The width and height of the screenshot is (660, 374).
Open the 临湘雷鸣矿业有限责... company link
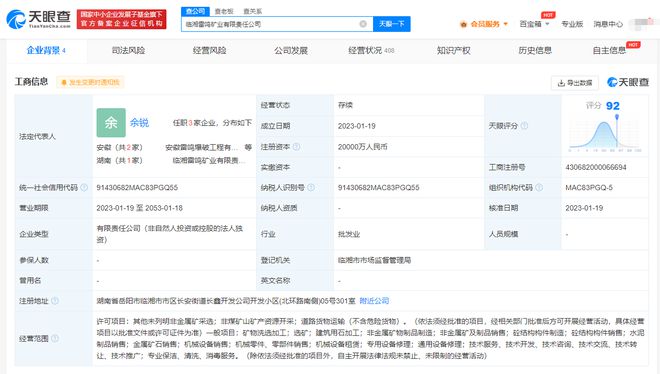pos(209,160)
